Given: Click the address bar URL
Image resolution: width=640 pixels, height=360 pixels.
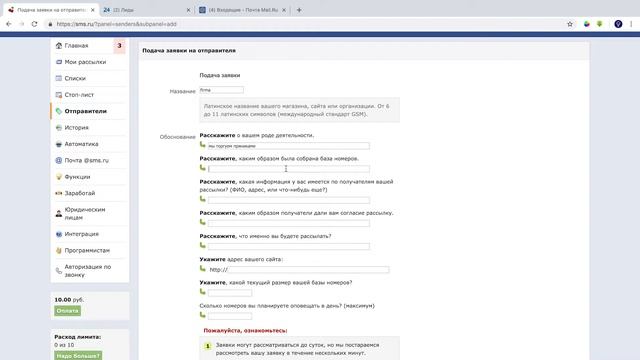Looking at the screenshot, I should (116, 24).
